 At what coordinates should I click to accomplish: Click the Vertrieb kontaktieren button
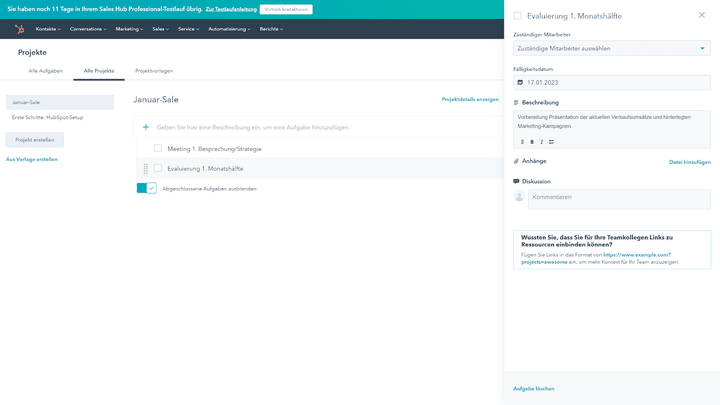point(286,9)
